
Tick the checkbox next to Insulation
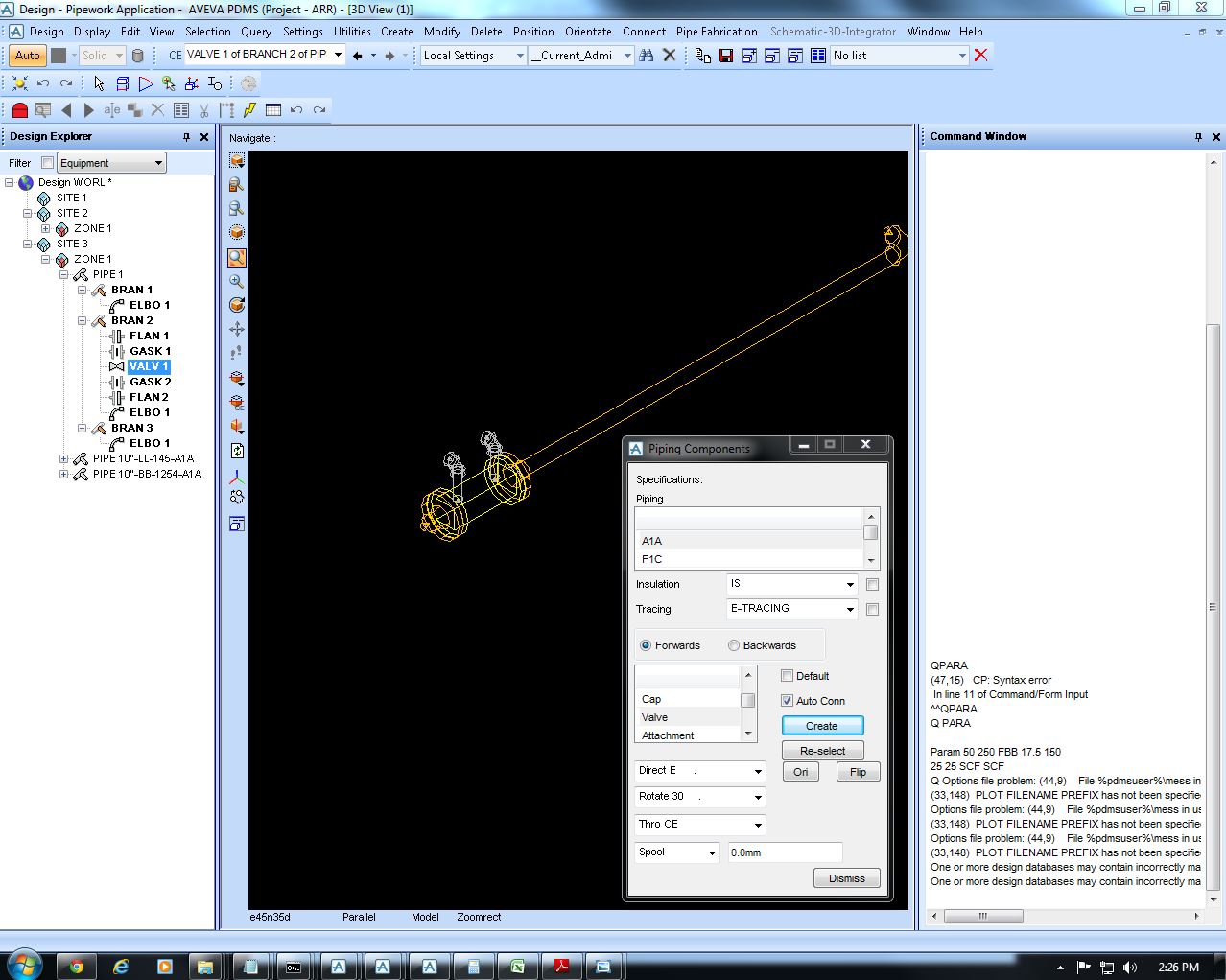click(x=872, y=584)
